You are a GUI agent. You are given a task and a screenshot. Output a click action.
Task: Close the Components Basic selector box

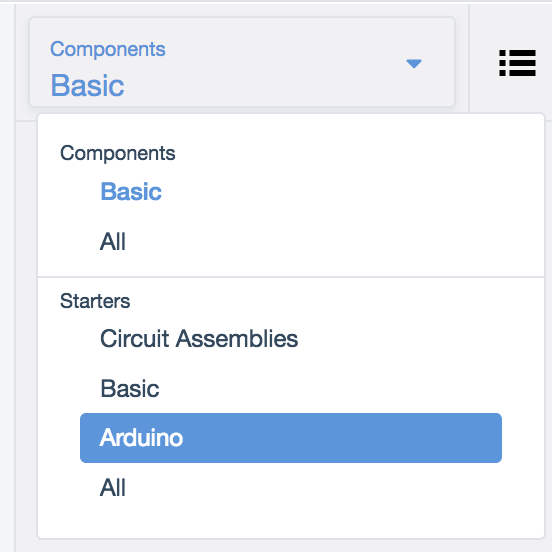point(242,62)
